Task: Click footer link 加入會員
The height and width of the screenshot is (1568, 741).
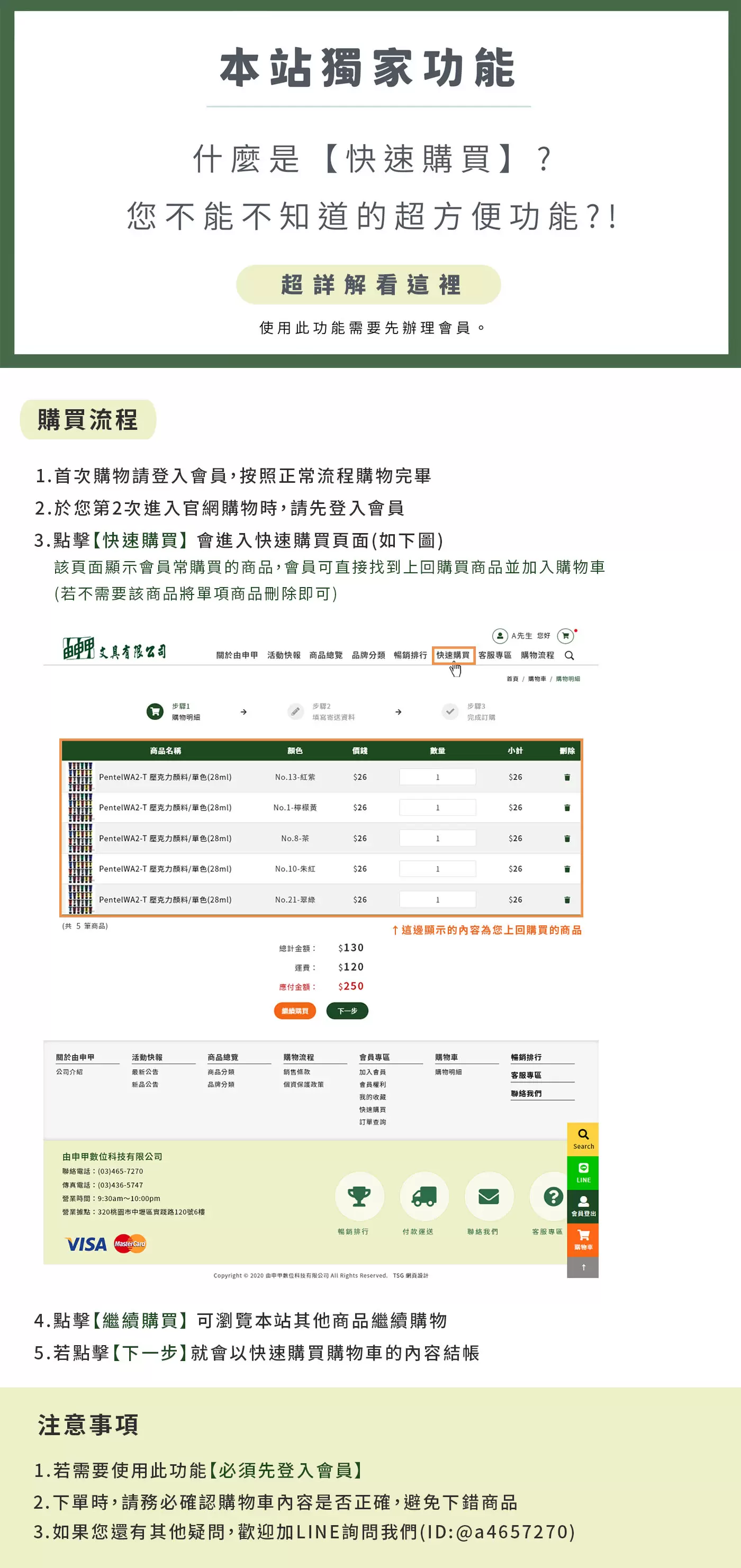Action: 372,1073
